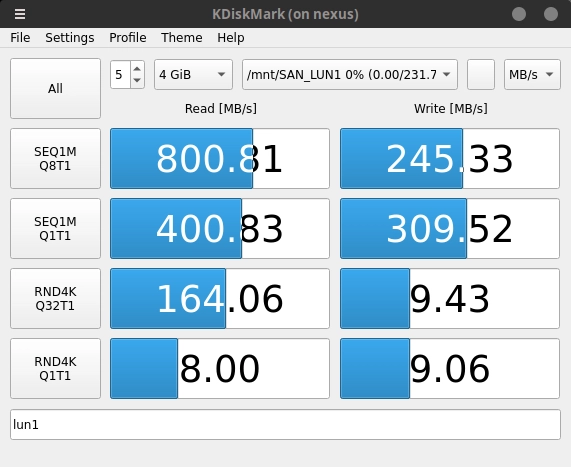Click the 9.06 write result value

450,368
